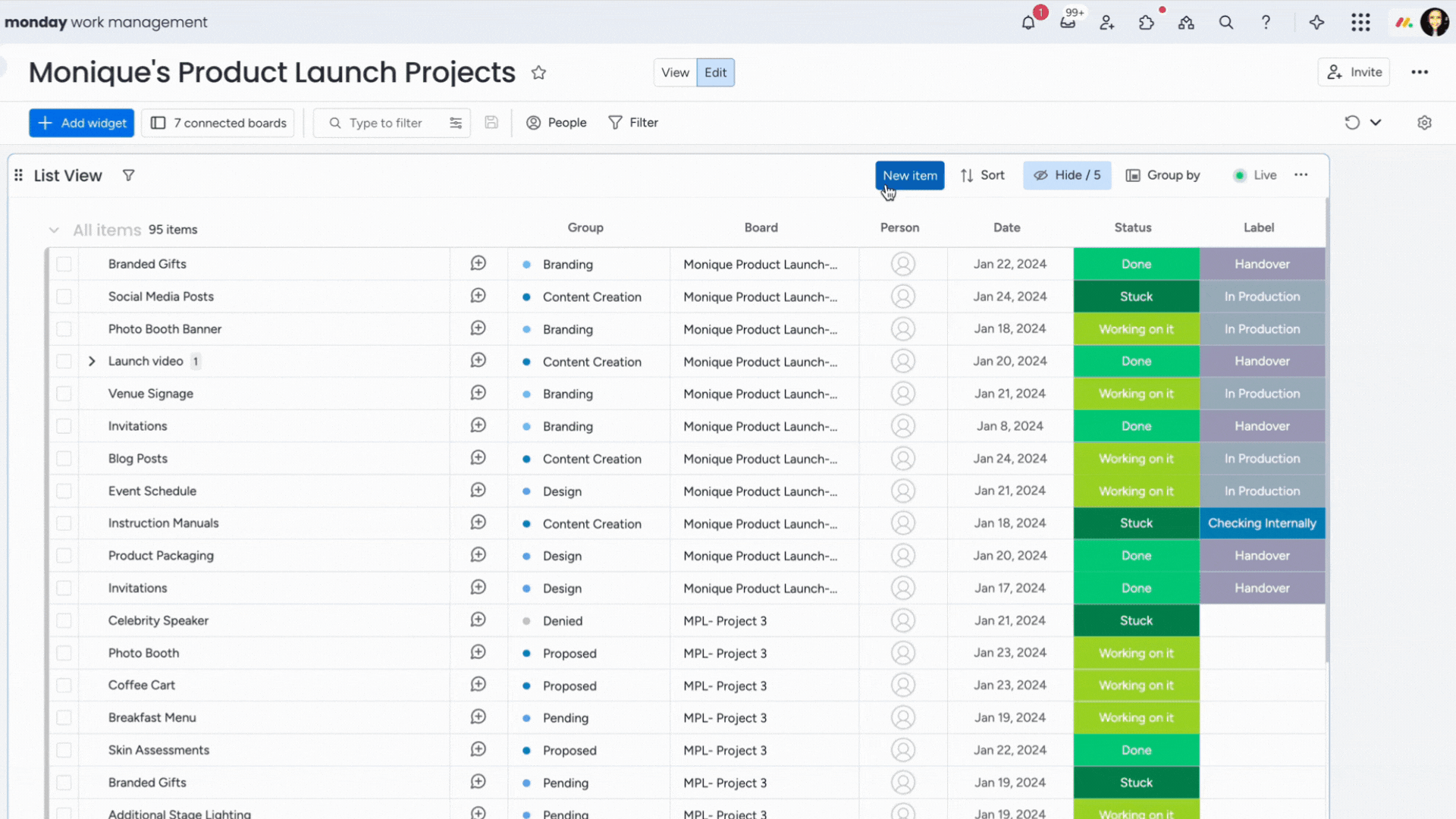Open the apps puzzle piece icon
Screen dimensions: 1456x819
coord(1147,23)
